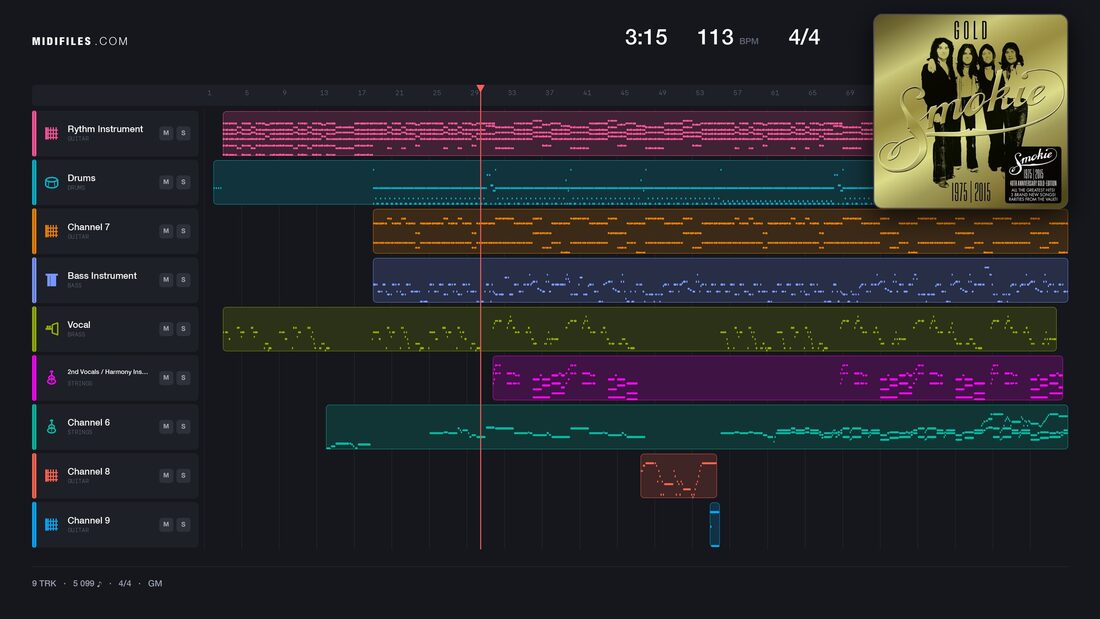Mute Channel 9
This screenshot has height=619, width=1100.
tap(166, 524)
